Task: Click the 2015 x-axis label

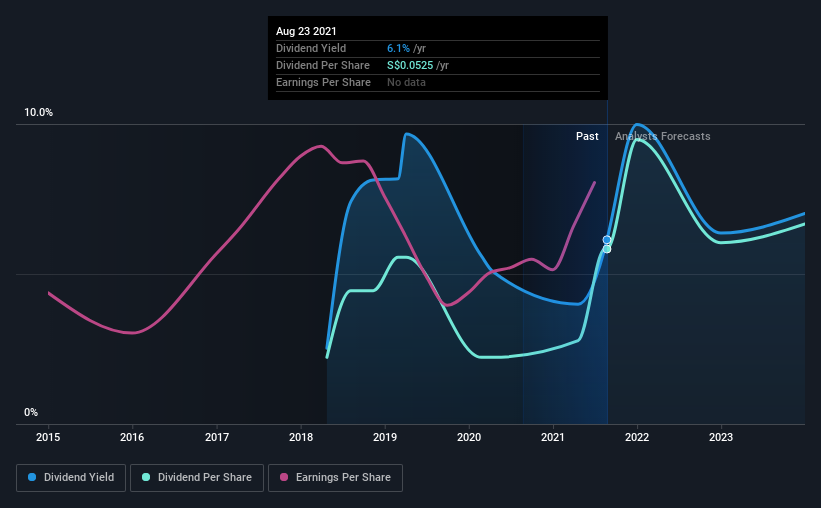Action: point(48,437)
